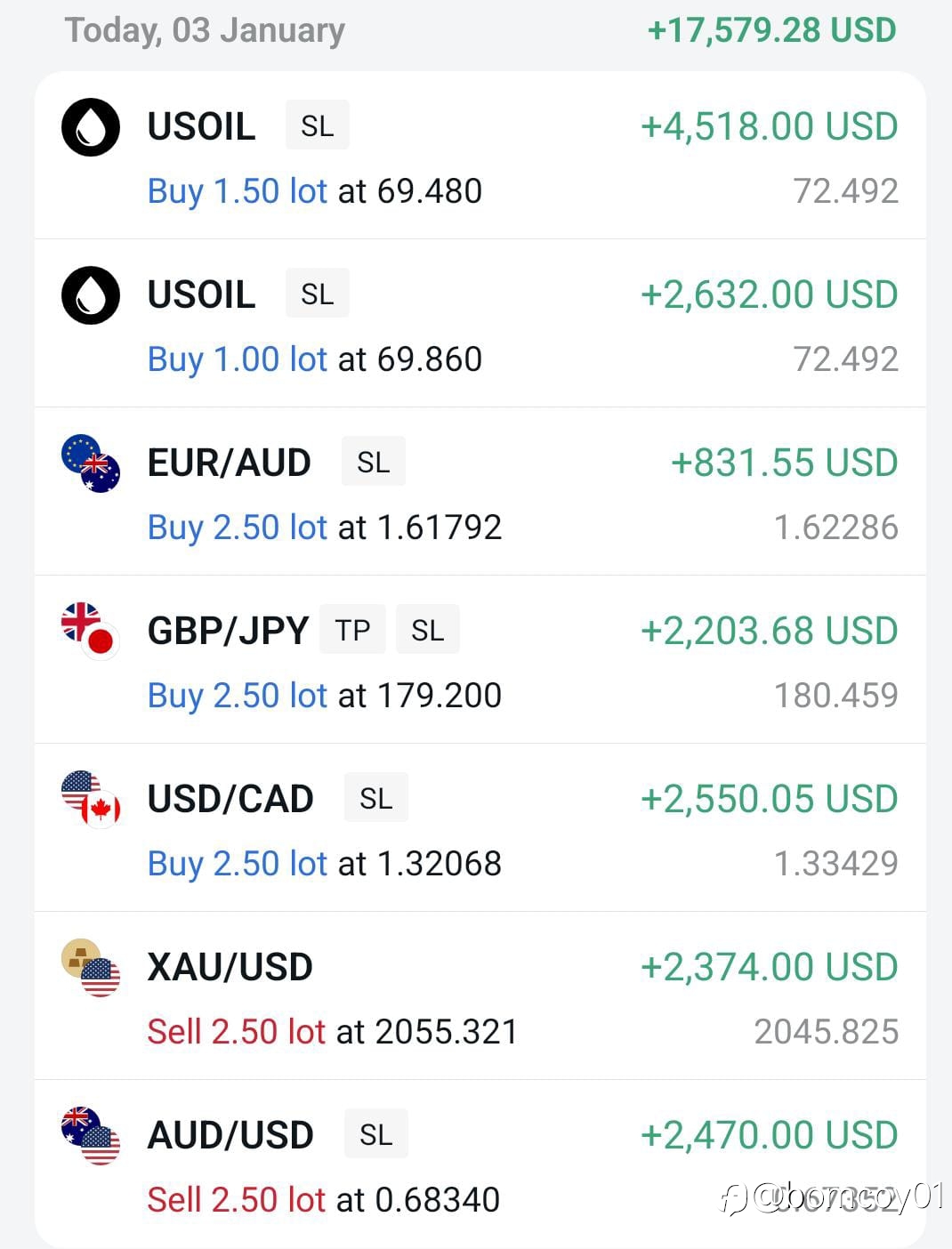Click the SL badge on AUD/USD

coord(376,1134)
